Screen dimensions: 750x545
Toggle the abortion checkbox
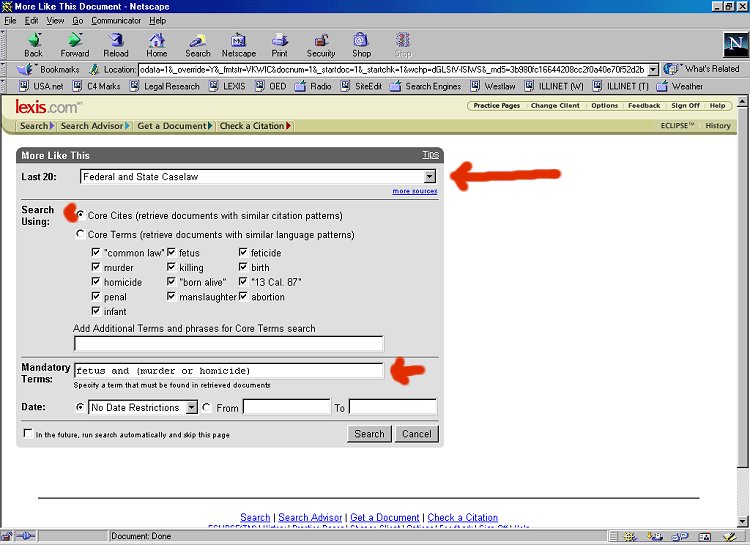(x=243, y=296)
